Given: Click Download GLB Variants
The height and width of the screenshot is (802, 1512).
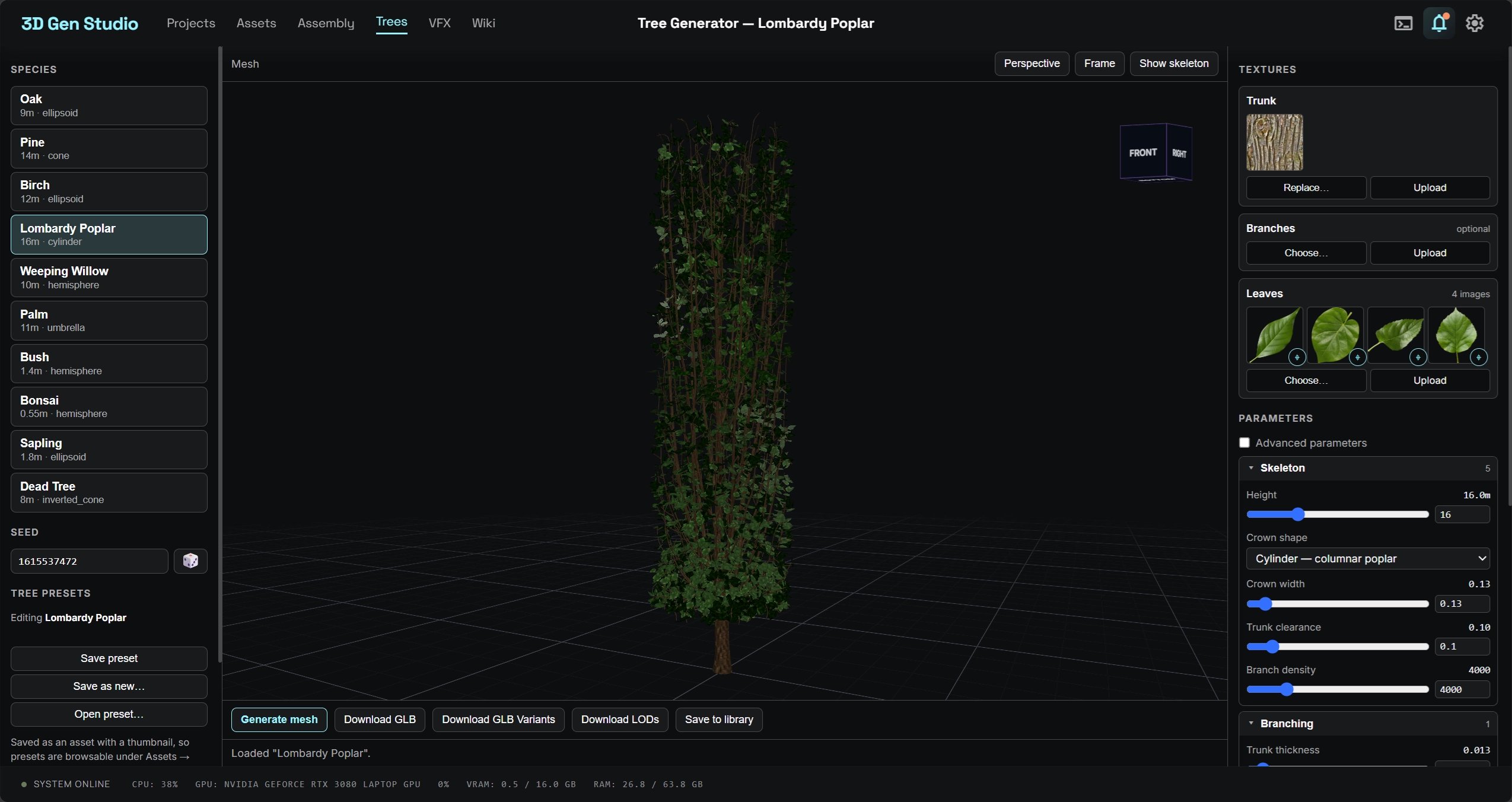Looking at the screenshot, I should [x=498, y=720].
